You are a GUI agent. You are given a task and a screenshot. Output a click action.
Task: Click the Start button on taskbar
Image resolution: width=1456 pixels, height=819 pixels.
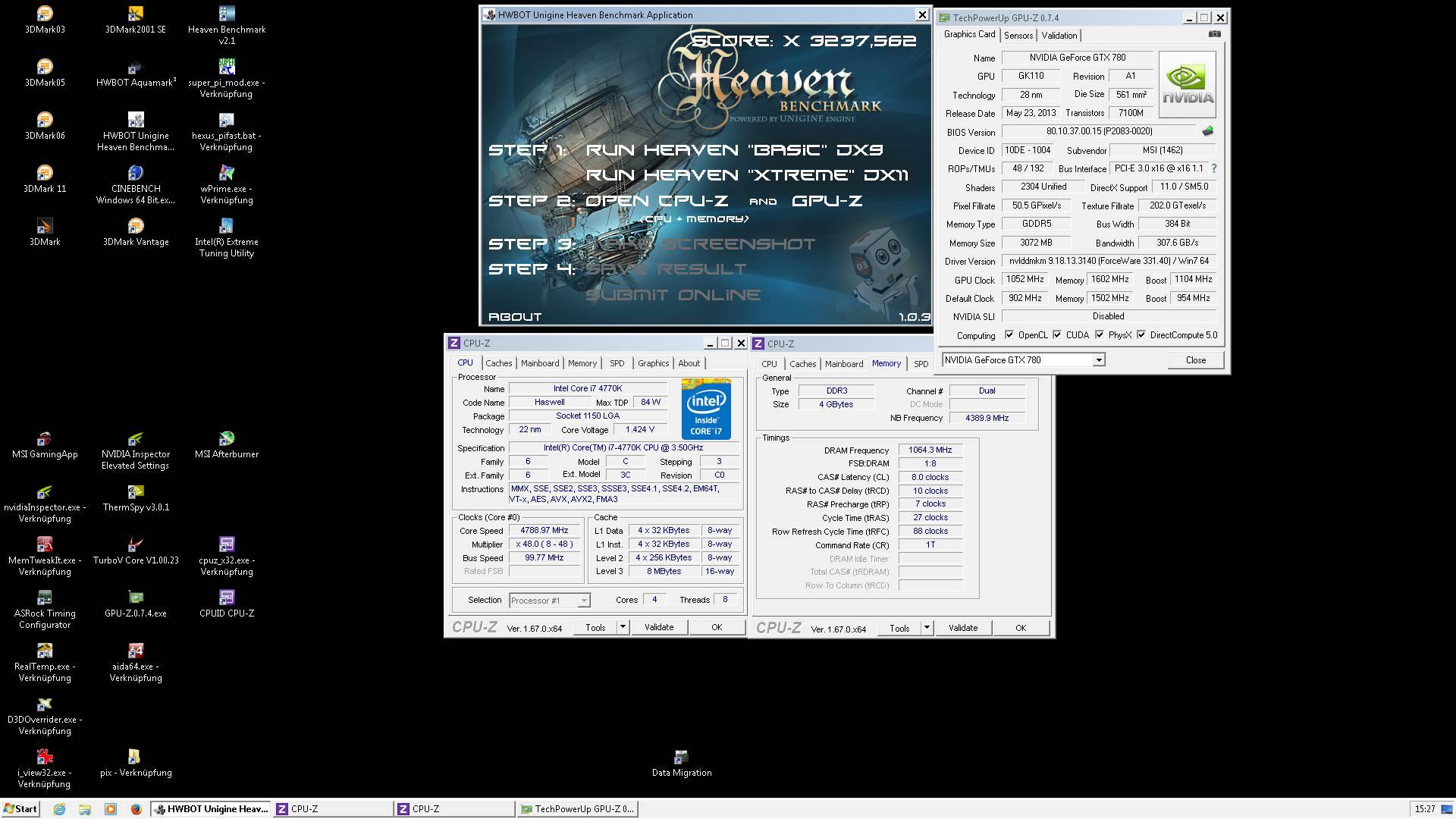pyautogui.click(x=20, y=809)
